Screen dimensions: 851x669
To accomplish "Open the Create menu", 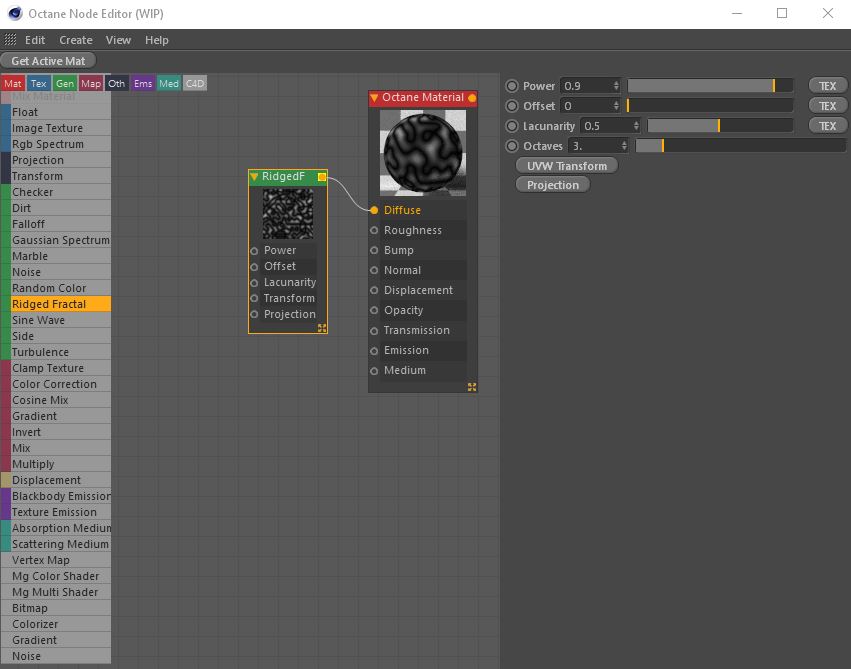I will coord(75,40).
